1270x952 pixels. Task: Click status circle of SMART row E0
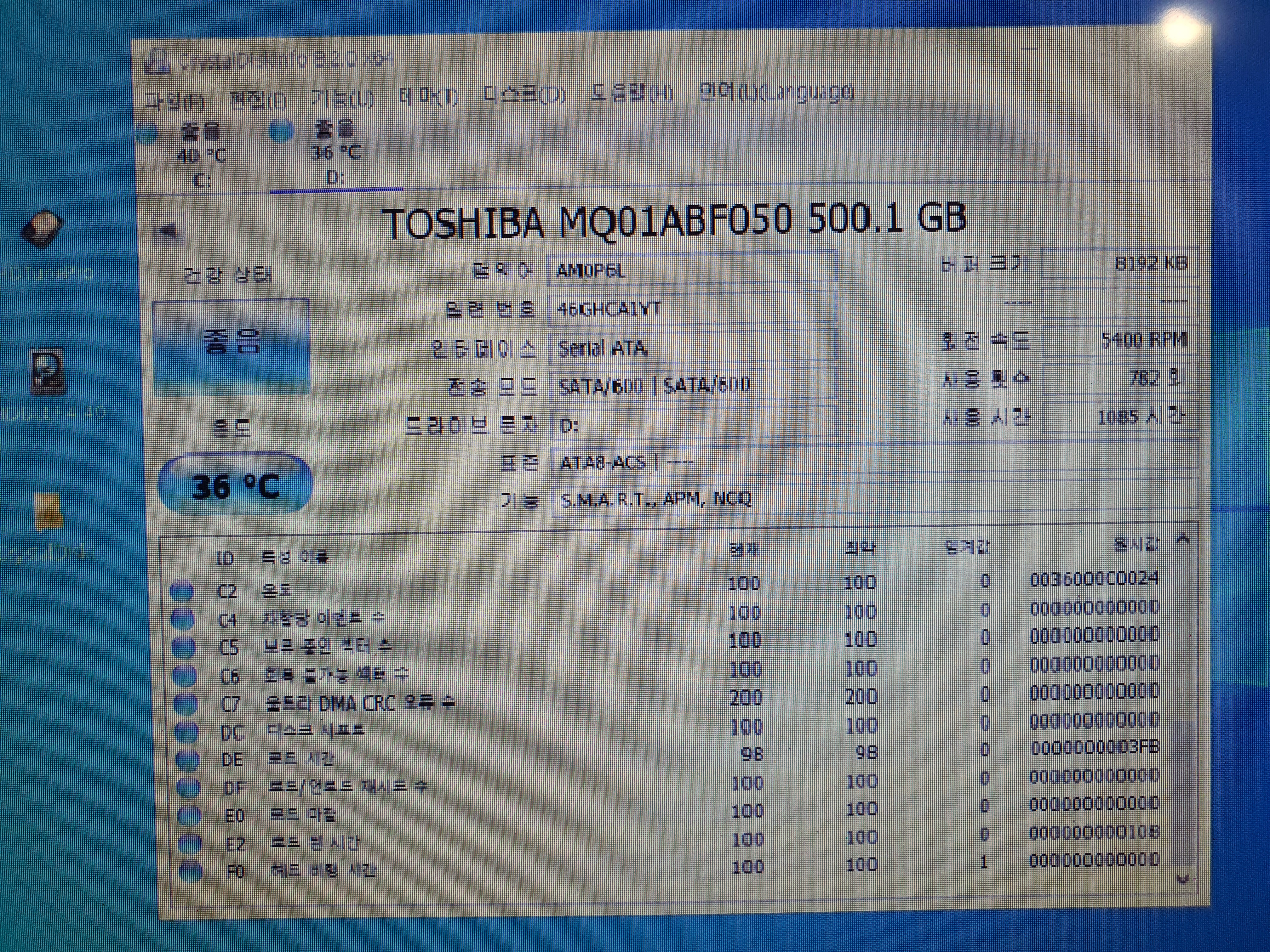tap(190, 815)
